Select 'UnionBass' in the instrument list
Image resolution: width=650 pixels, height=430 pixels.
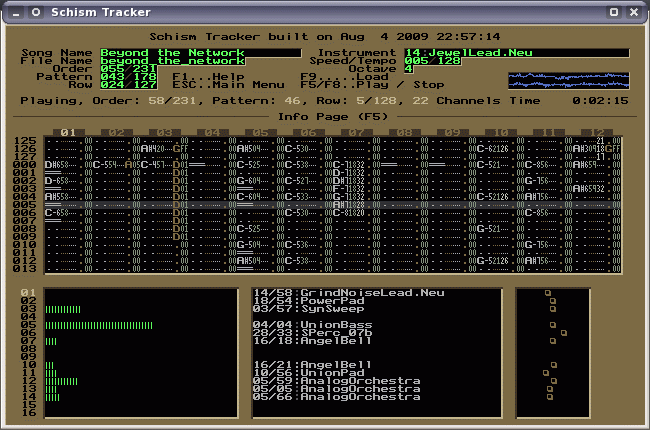point(336,325)
